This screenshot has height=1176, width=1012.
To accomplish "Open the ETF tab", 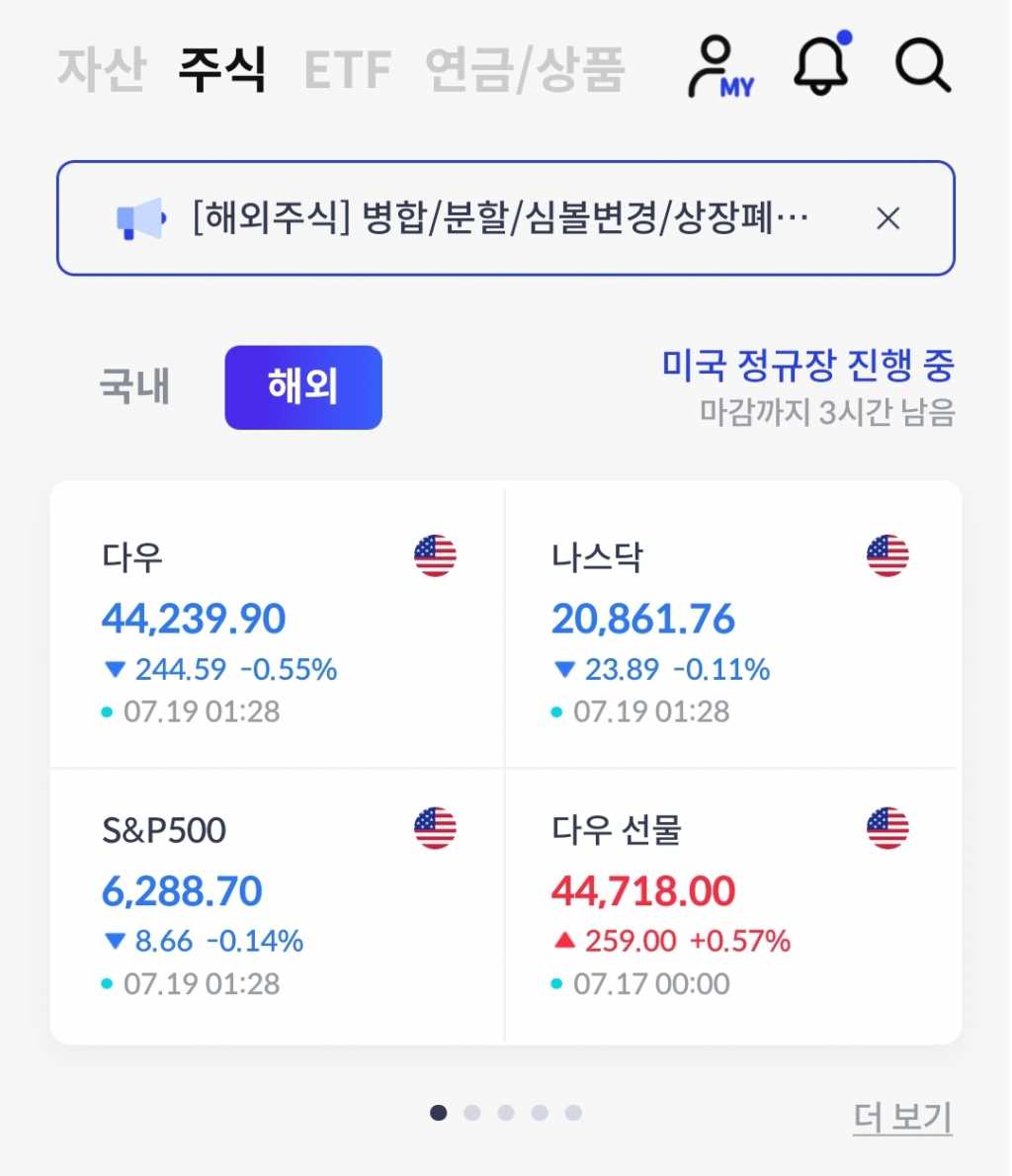I will coord(347,69).
